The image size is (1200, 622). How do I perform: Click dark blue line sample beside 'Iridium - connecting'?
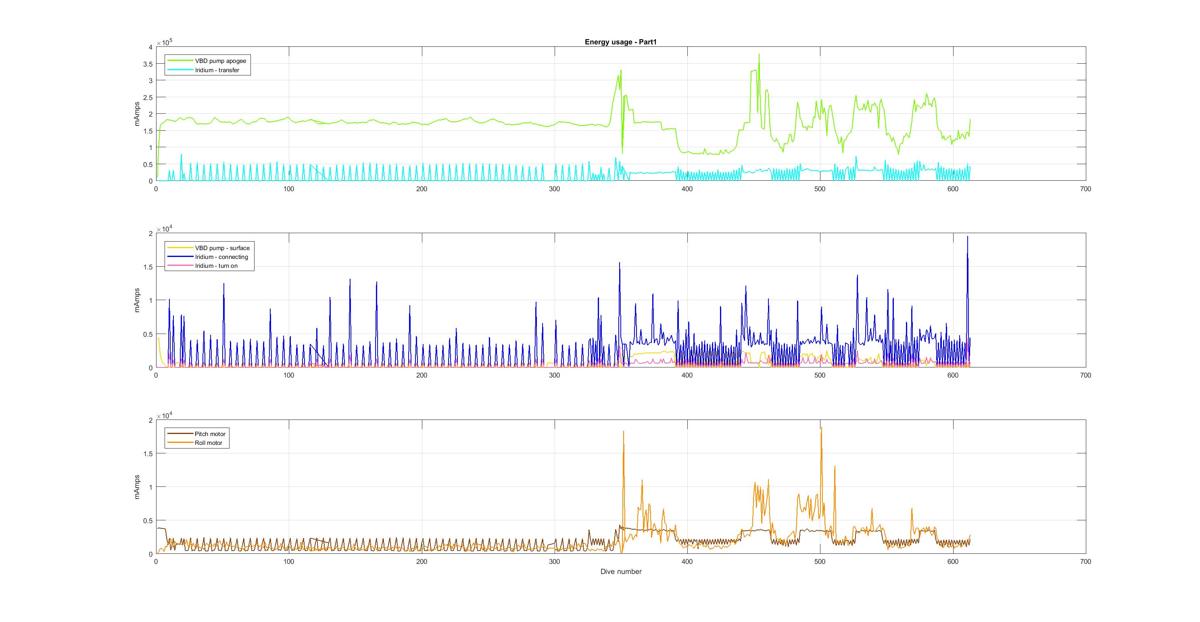pos(180,255)
